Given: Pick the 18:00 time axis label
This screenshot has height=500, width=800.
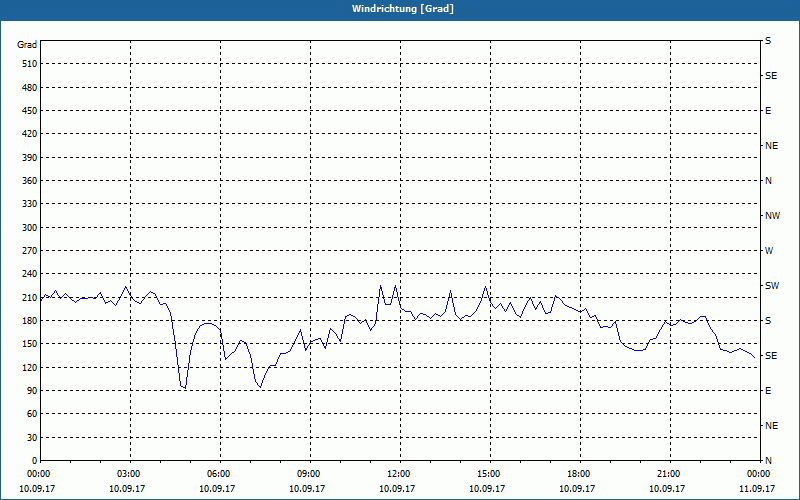Looking at the screenshot, I should [579, 474].
